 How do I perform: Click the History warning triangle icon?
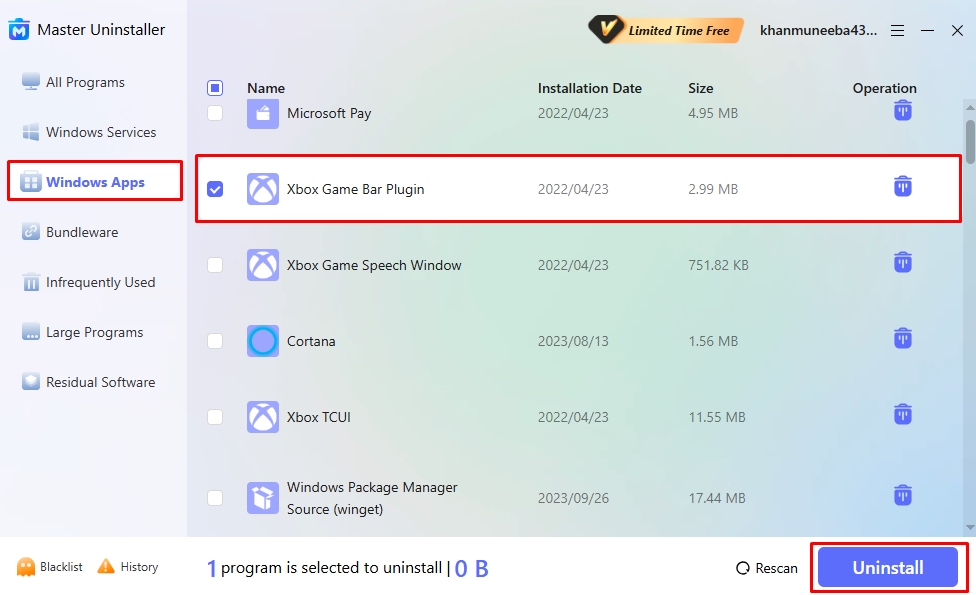coord(106,566)
